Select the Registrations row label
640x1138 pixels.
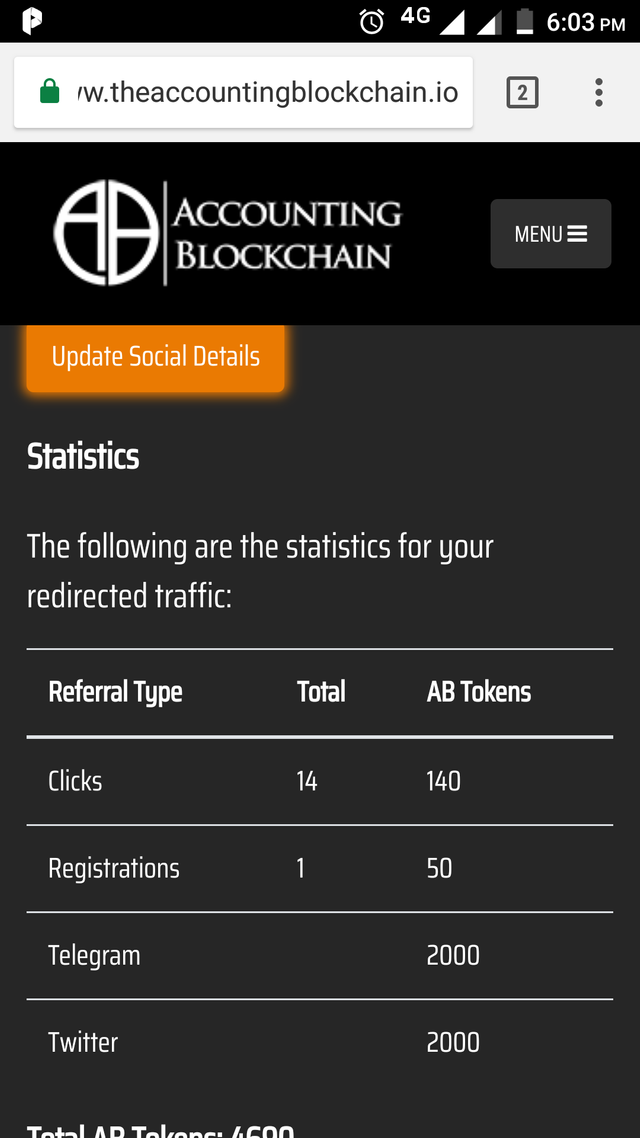pyautogui.click(x=114, y=868)
